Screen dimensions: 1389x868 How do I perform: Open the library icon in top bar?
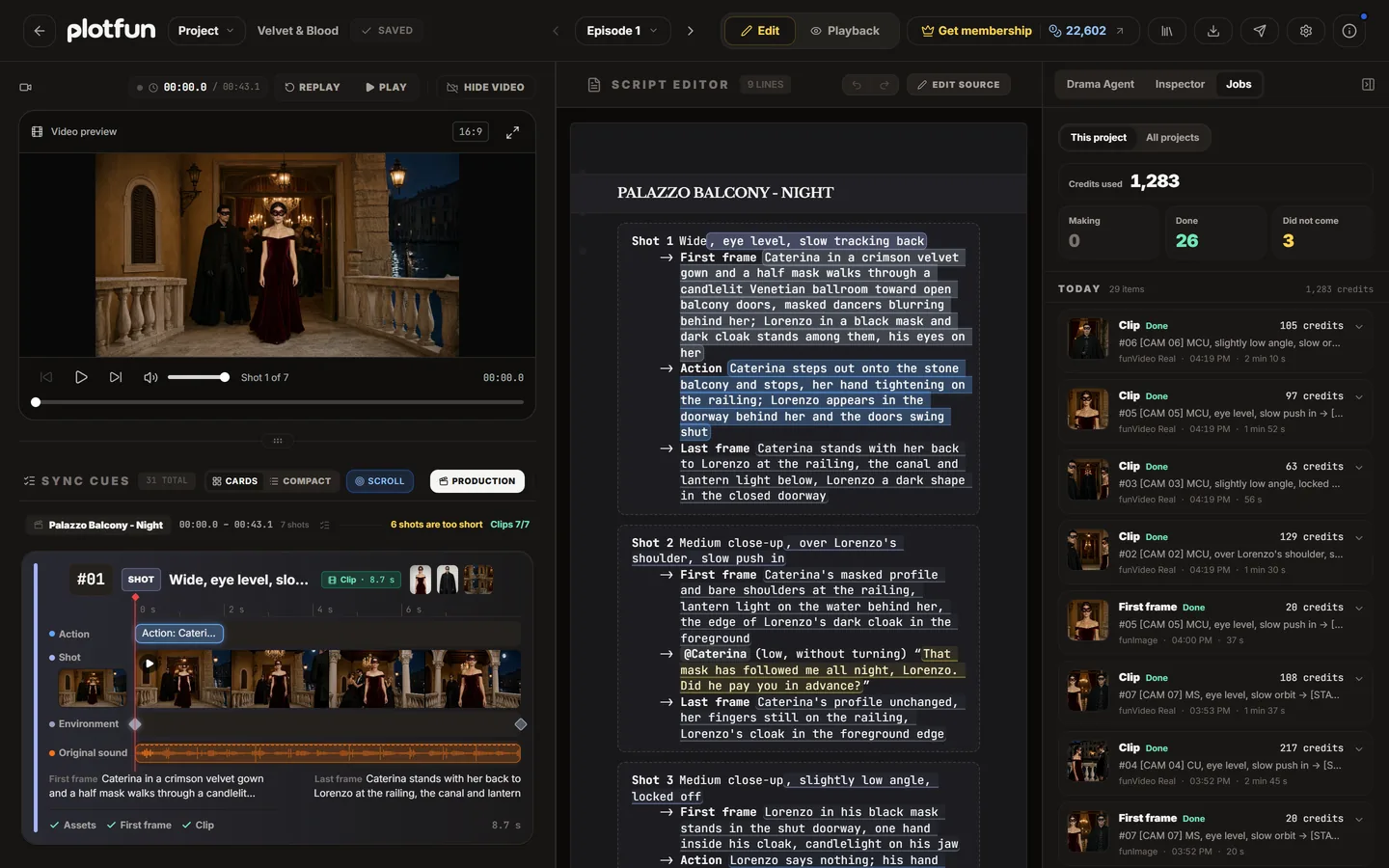point(1166,31)
